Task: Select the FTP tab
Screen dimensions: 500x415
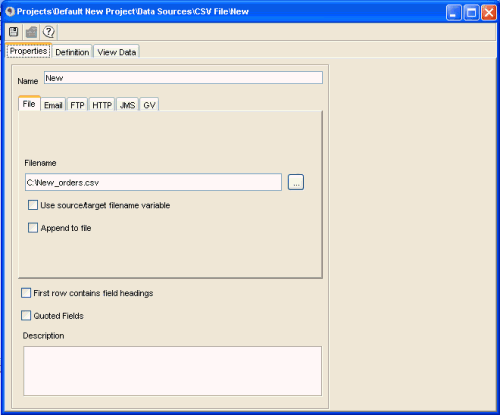Action: coord(77,105)
